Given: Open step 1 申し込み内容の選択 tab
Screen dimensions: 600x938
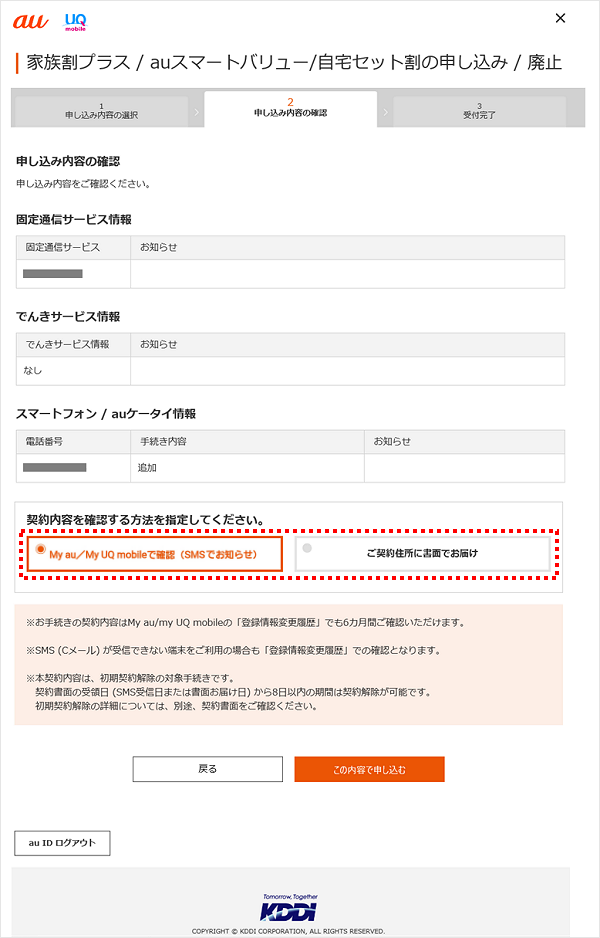Looking at the screenshot, I should [x=102, y=111].
